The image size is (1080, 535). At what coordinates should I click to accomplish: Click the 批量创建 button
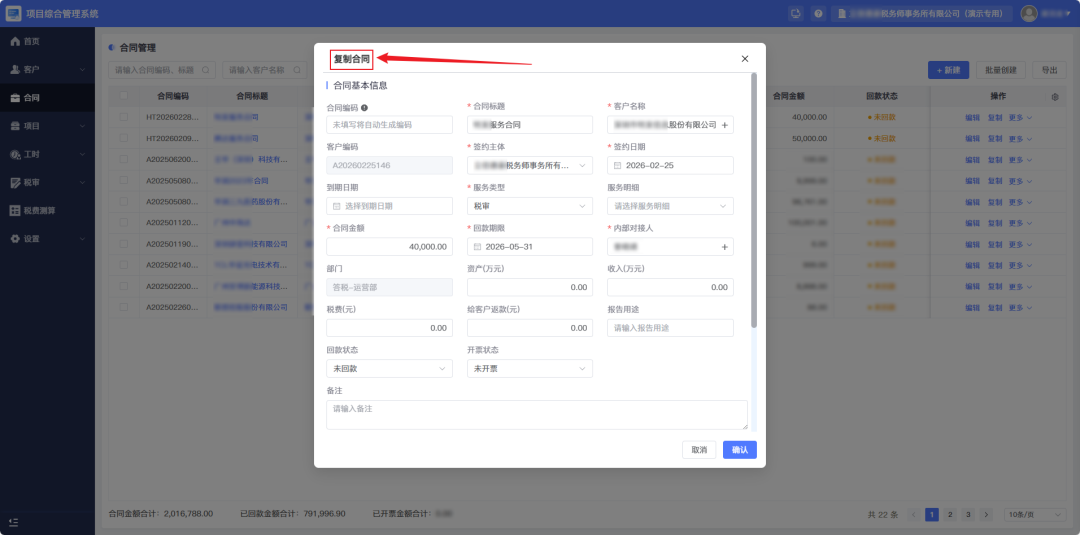1001,70
